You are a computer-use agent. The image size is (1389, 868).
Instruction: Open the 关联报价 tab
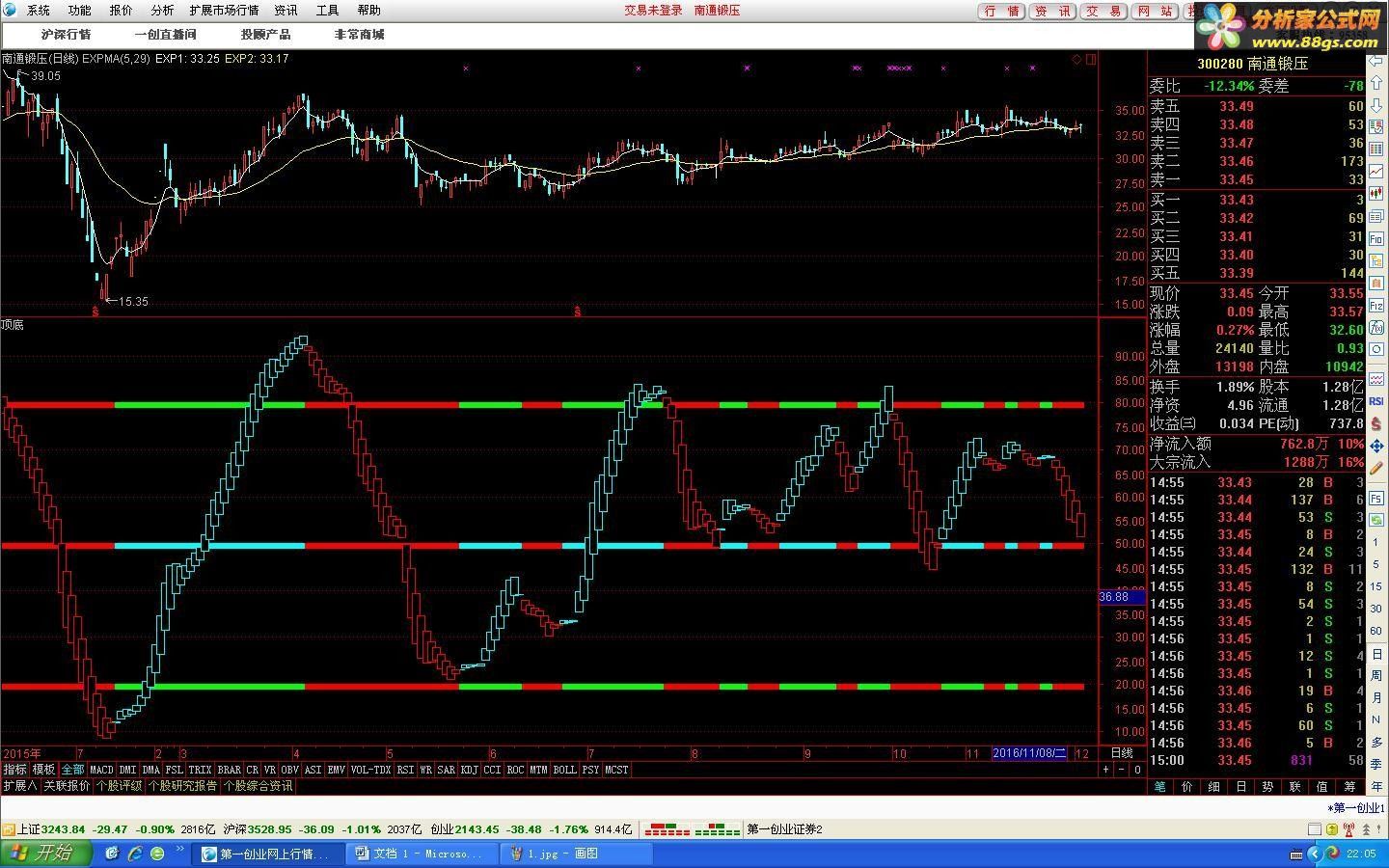(67, 786)
